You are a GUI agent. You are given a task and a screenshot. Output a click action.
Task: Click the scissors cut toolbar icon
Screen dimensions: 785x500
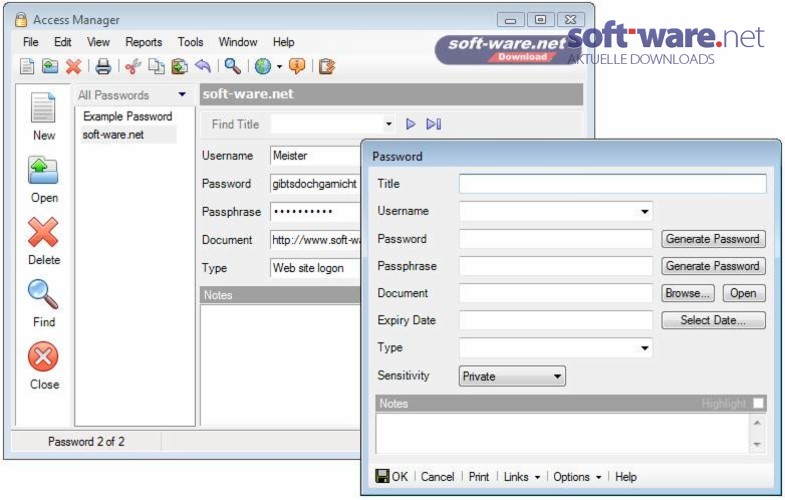click(x=133, y=66)
